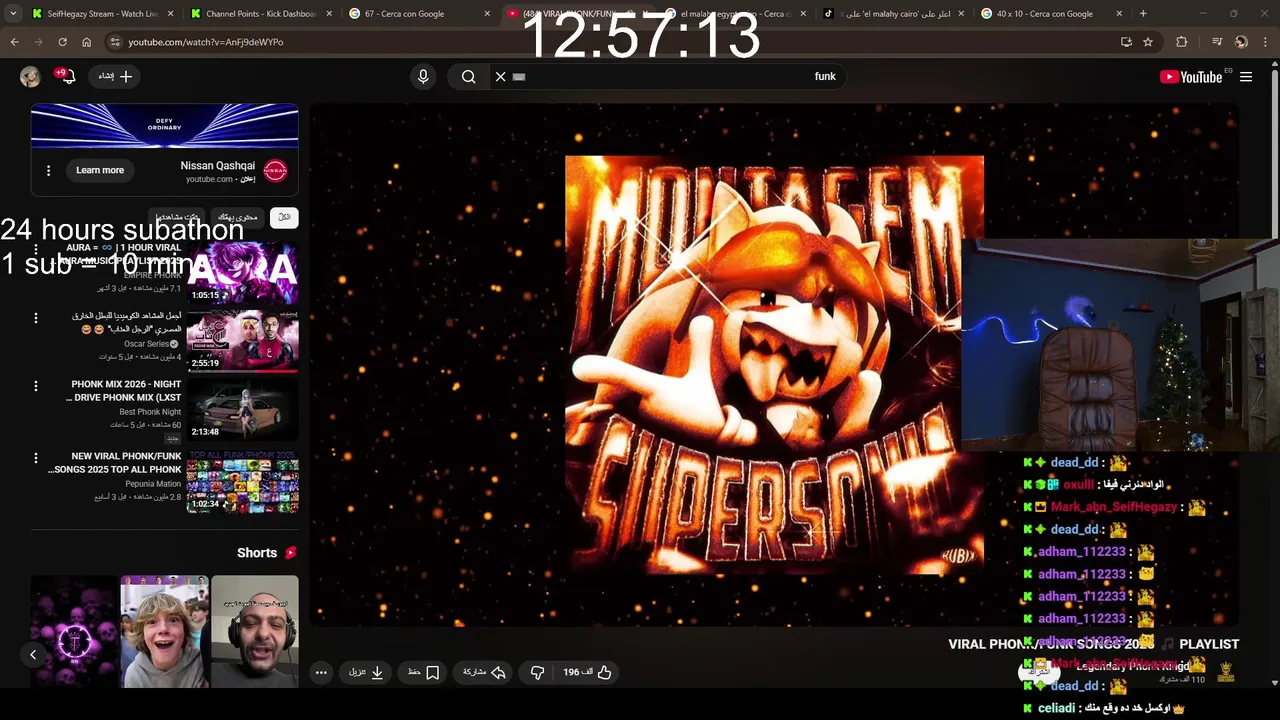
Task: Open options for the Nissan Qashqai ad
Action: [48, 170]
